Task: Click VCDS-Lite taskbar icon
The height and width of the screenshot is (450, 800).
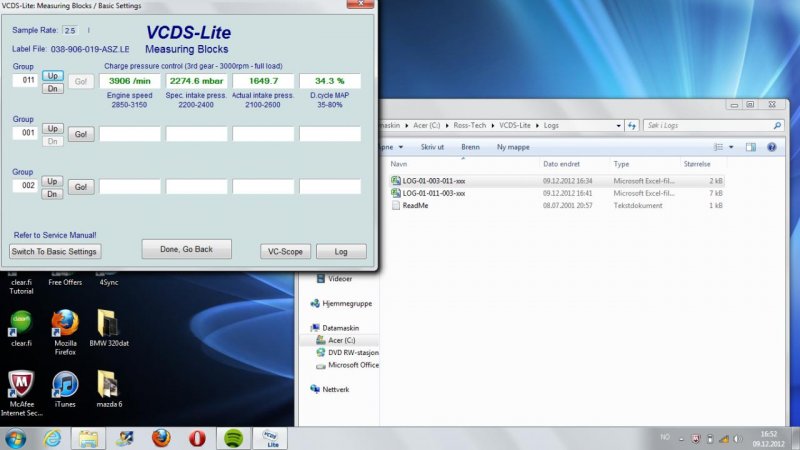Action: point(270,439)
